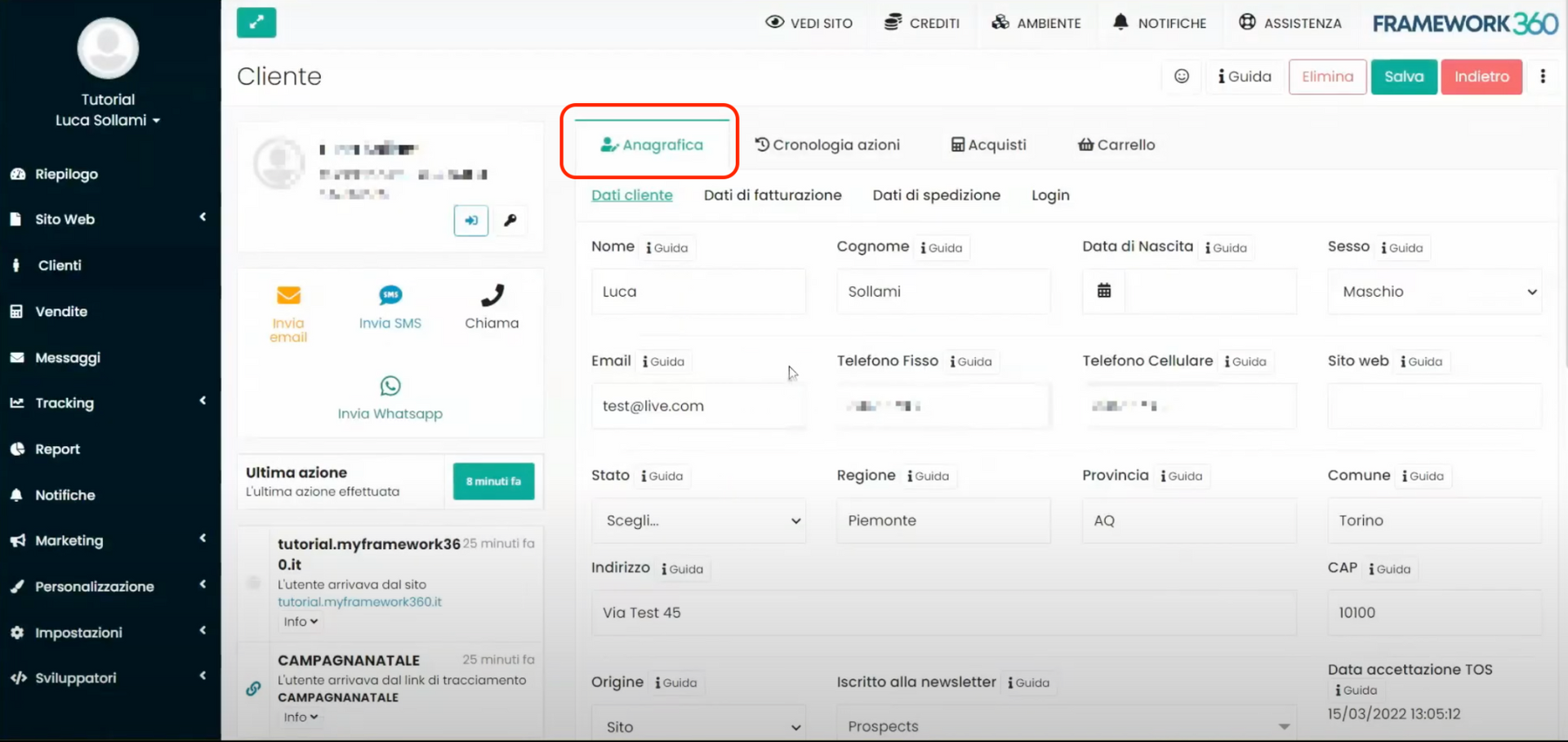This screenshot has width=1568, height=742.
Task: Click the smiley emoji icon near Guida
Action: 1182,76
